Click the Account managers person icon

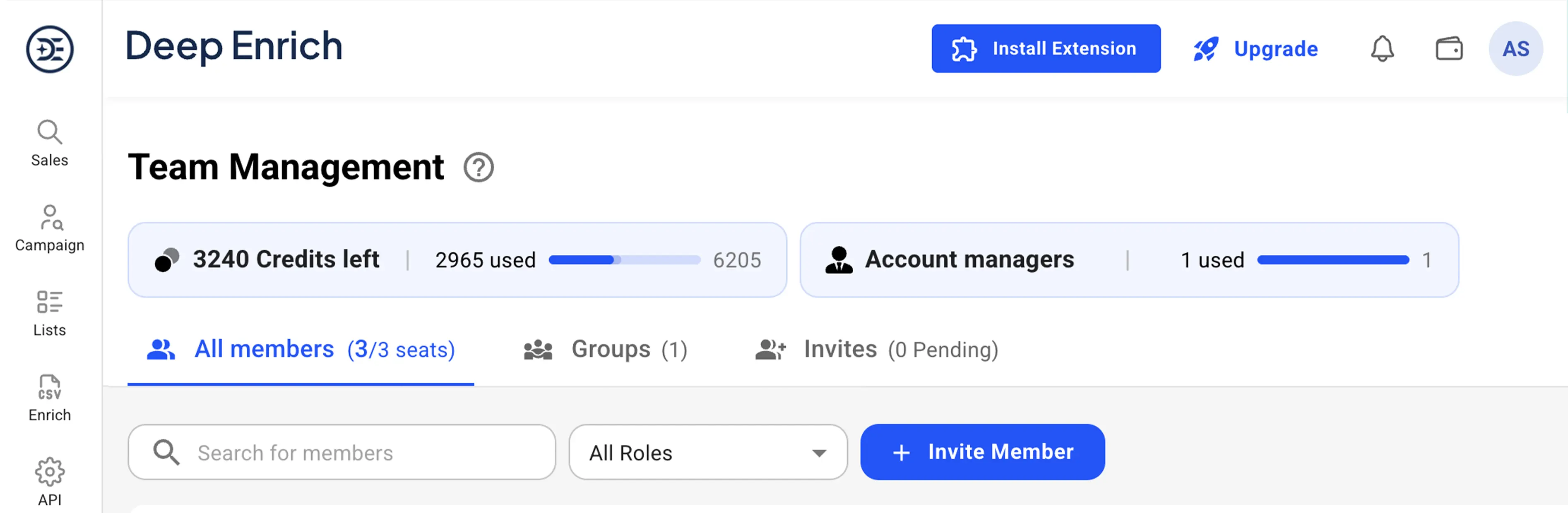(839, 260)
